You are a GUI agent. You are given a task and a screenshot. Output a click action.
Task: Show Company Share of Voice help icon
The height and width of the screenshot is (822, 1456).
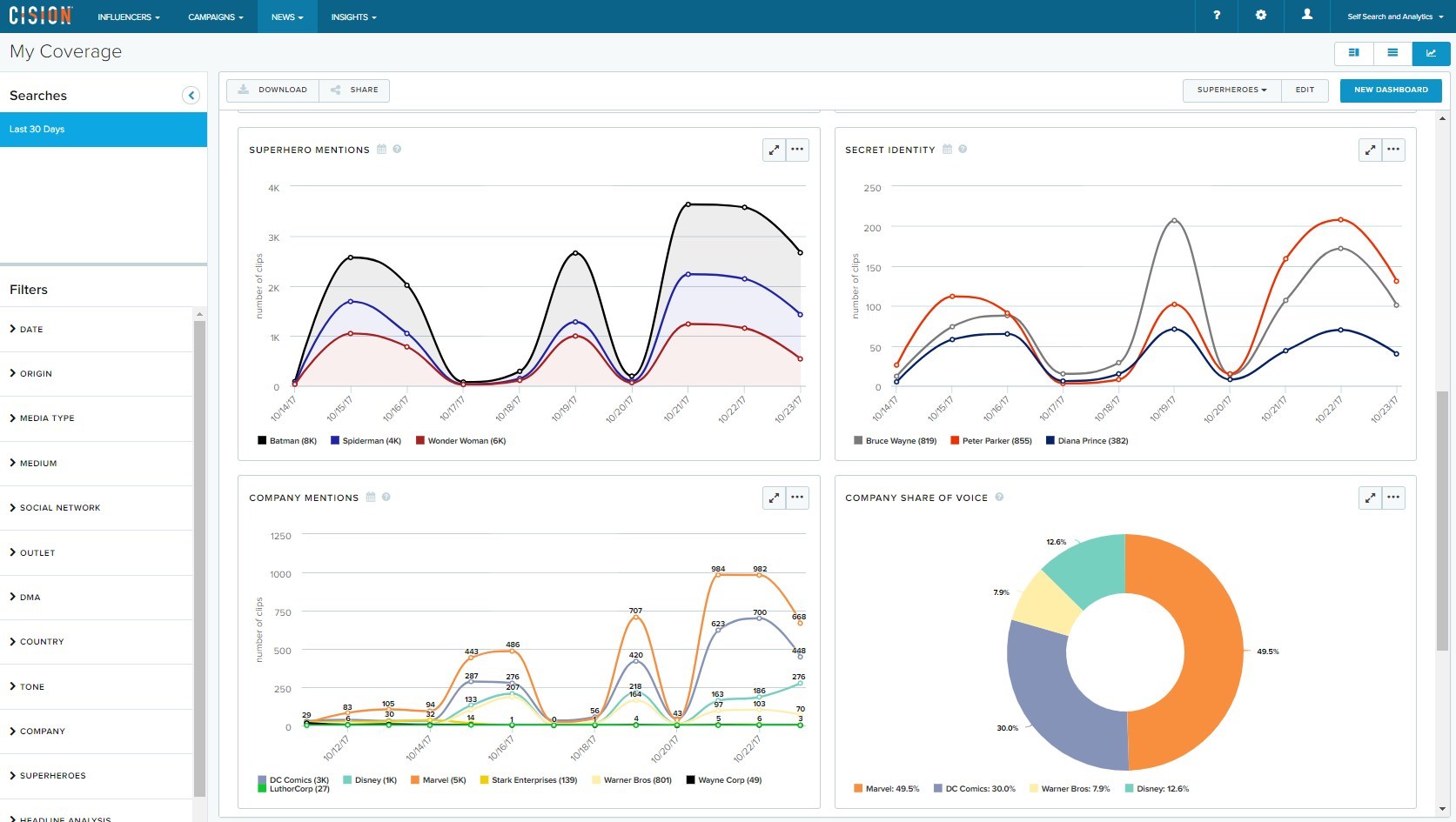tap(999, 498)
